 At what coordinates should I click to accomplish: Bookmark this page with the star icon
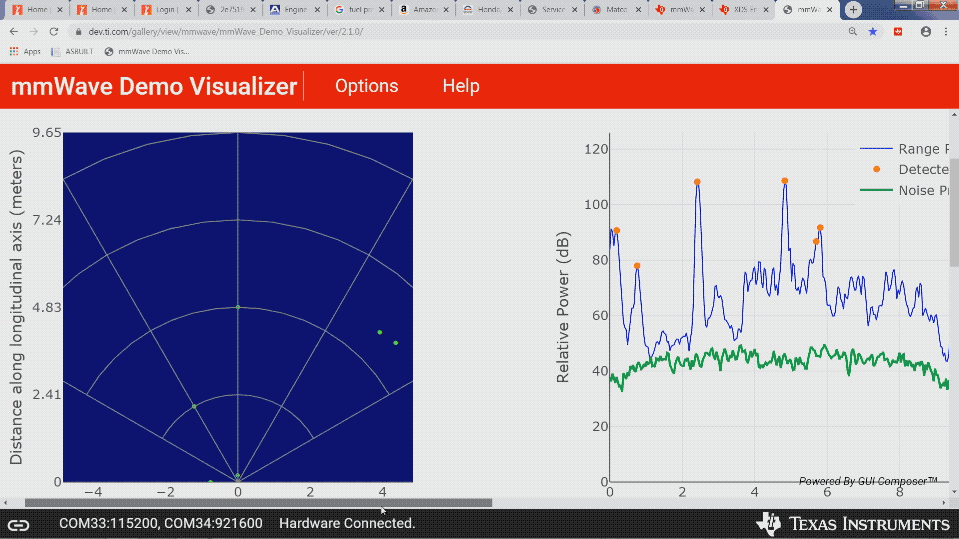tap(873, 31)
